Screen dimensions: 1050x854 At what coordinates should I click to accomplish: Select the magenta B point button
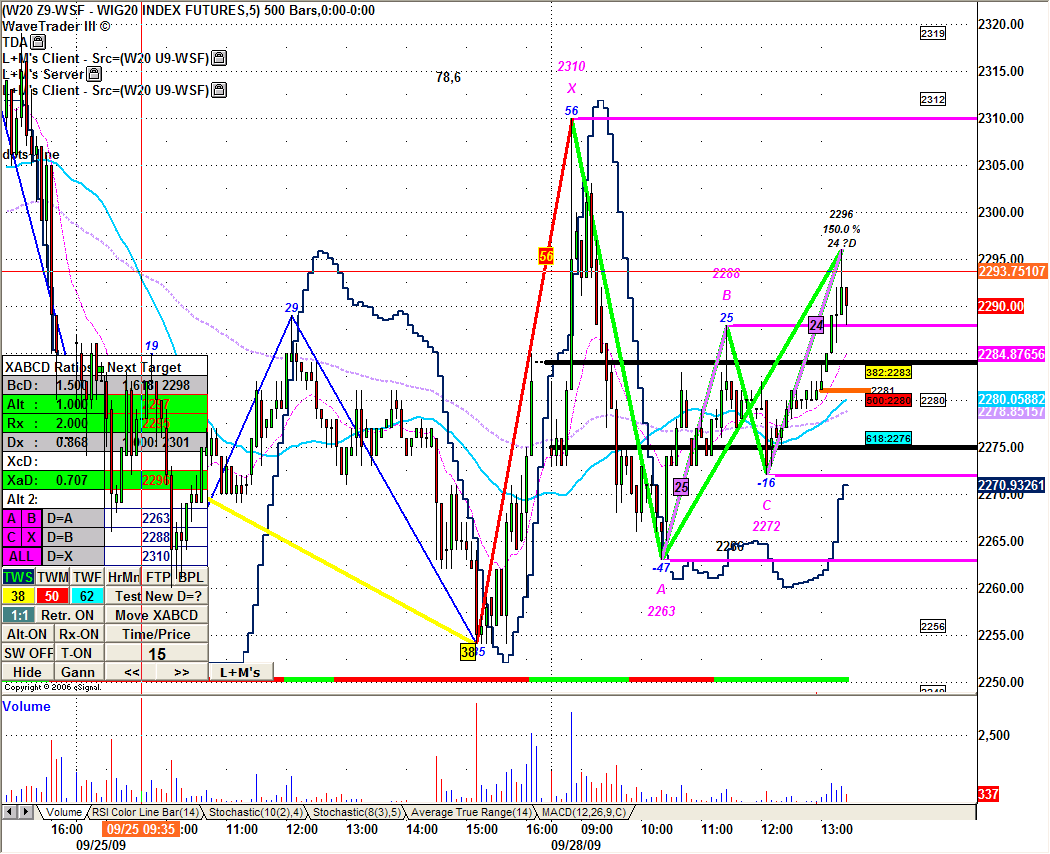point(31,518)
